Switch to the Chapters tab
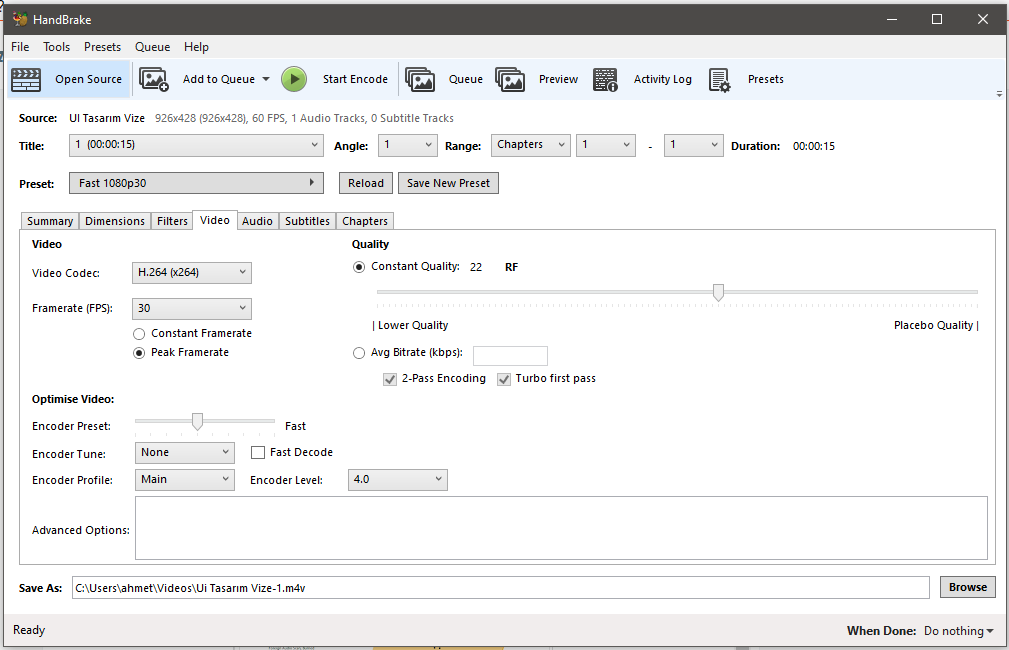Viewport: 1009px width, 650px height. click(365, 221)
